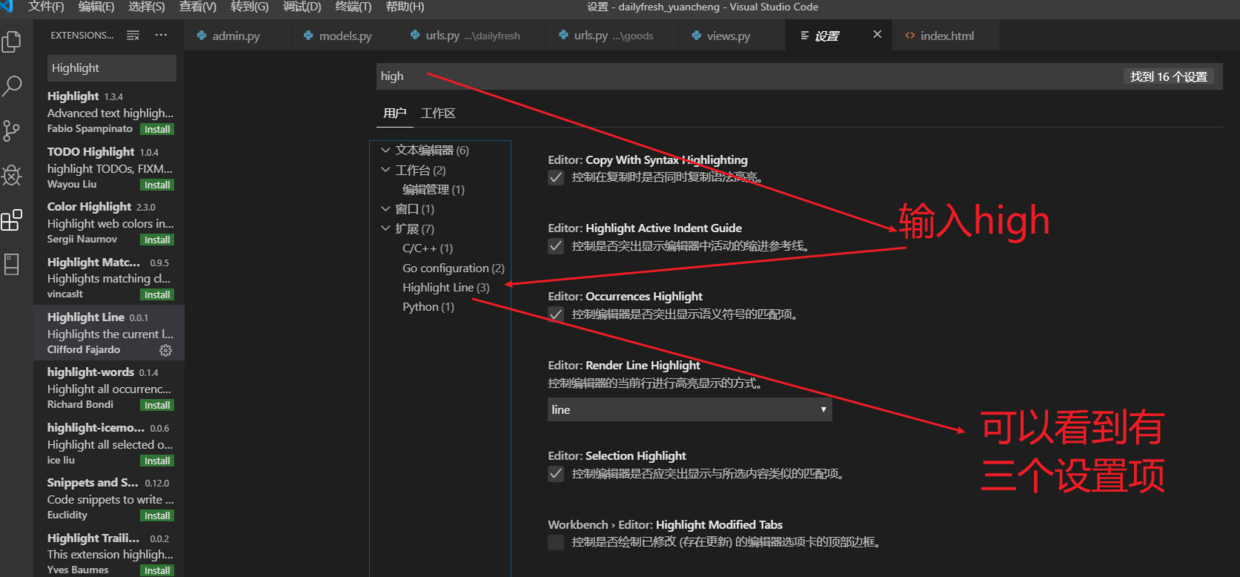
Task: Select the Highlight Line extension by Clifford Fajardo
Action: 110,333
